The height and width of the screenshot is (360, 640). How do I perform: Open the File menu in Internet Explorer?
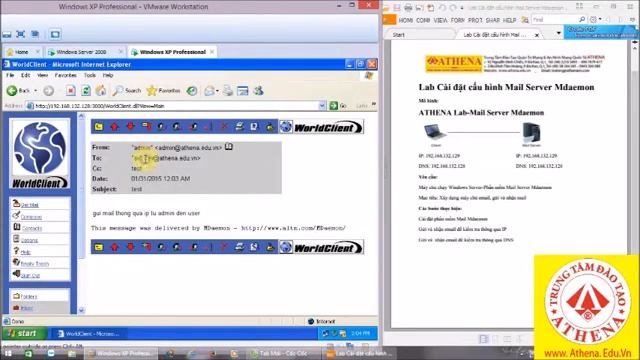click(x=10, y=76)
